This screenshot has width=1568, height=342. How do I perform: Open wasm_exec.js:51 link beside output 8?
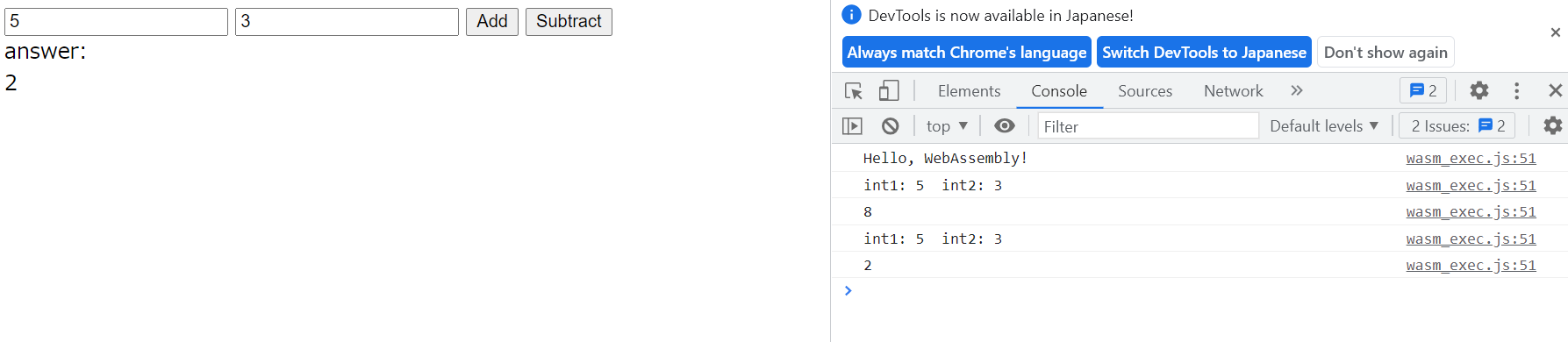point(1471,212)
